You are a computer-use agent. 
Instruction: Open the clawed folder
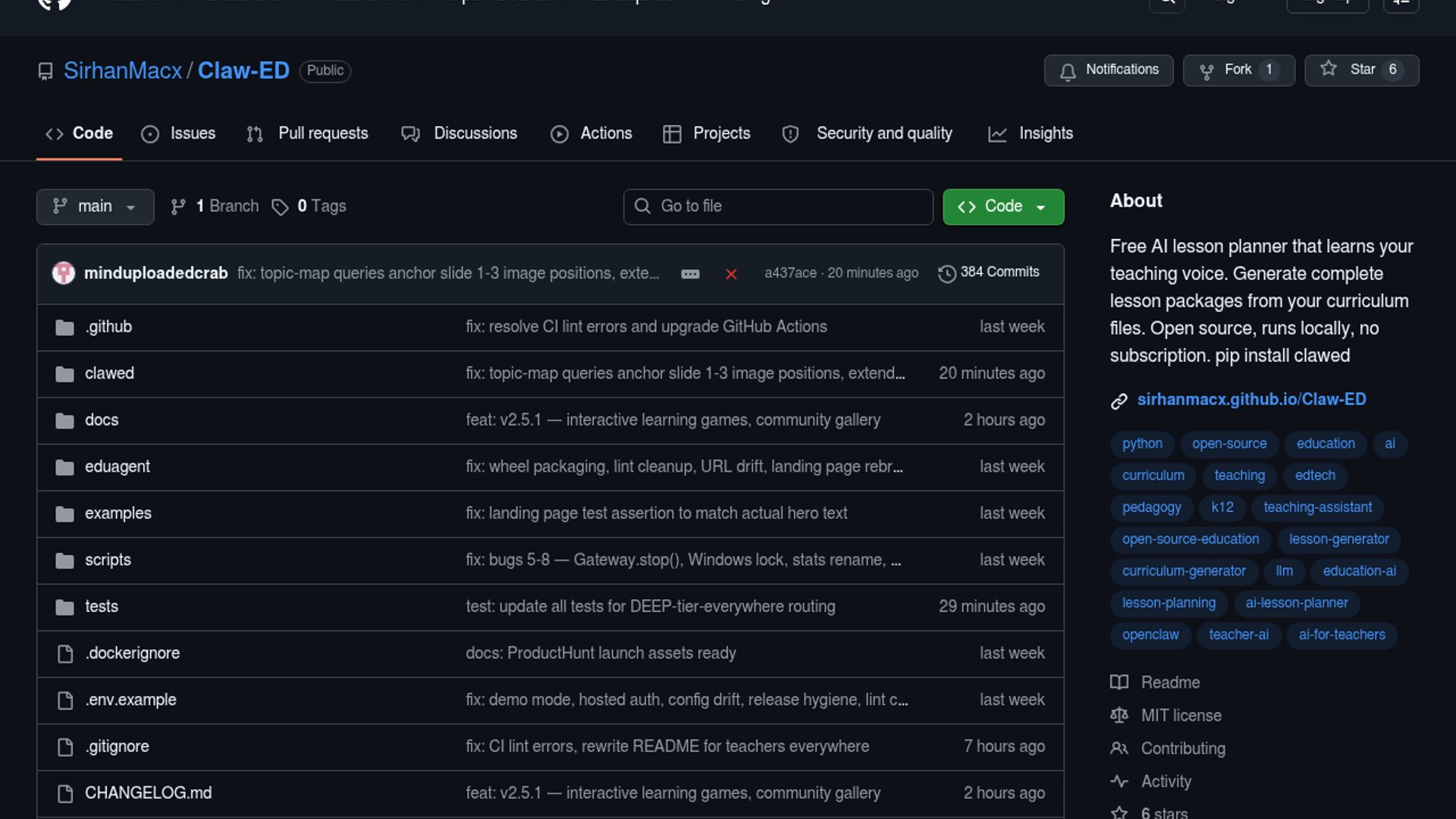109,373
